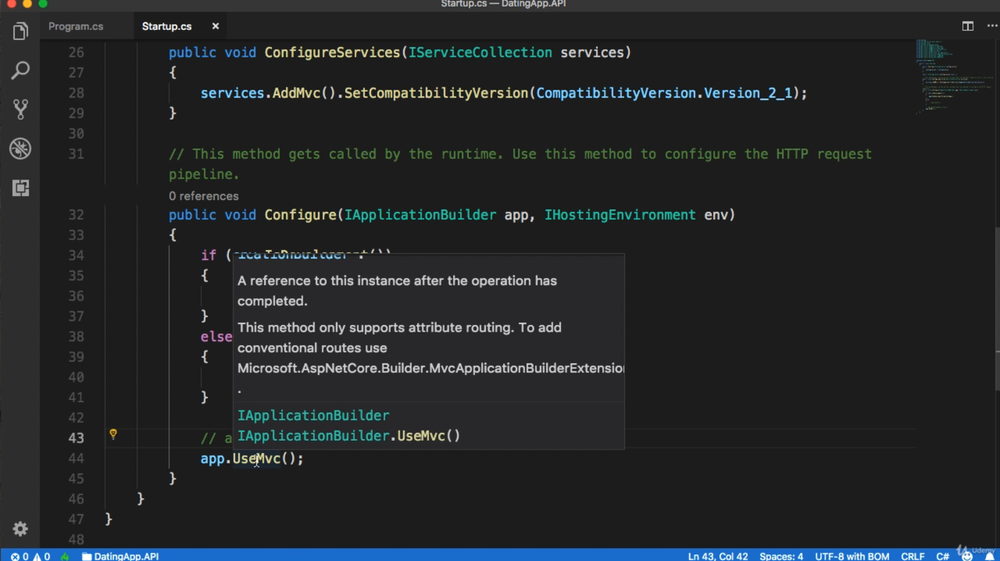Open the Search view in activity bar

(20, 70)
